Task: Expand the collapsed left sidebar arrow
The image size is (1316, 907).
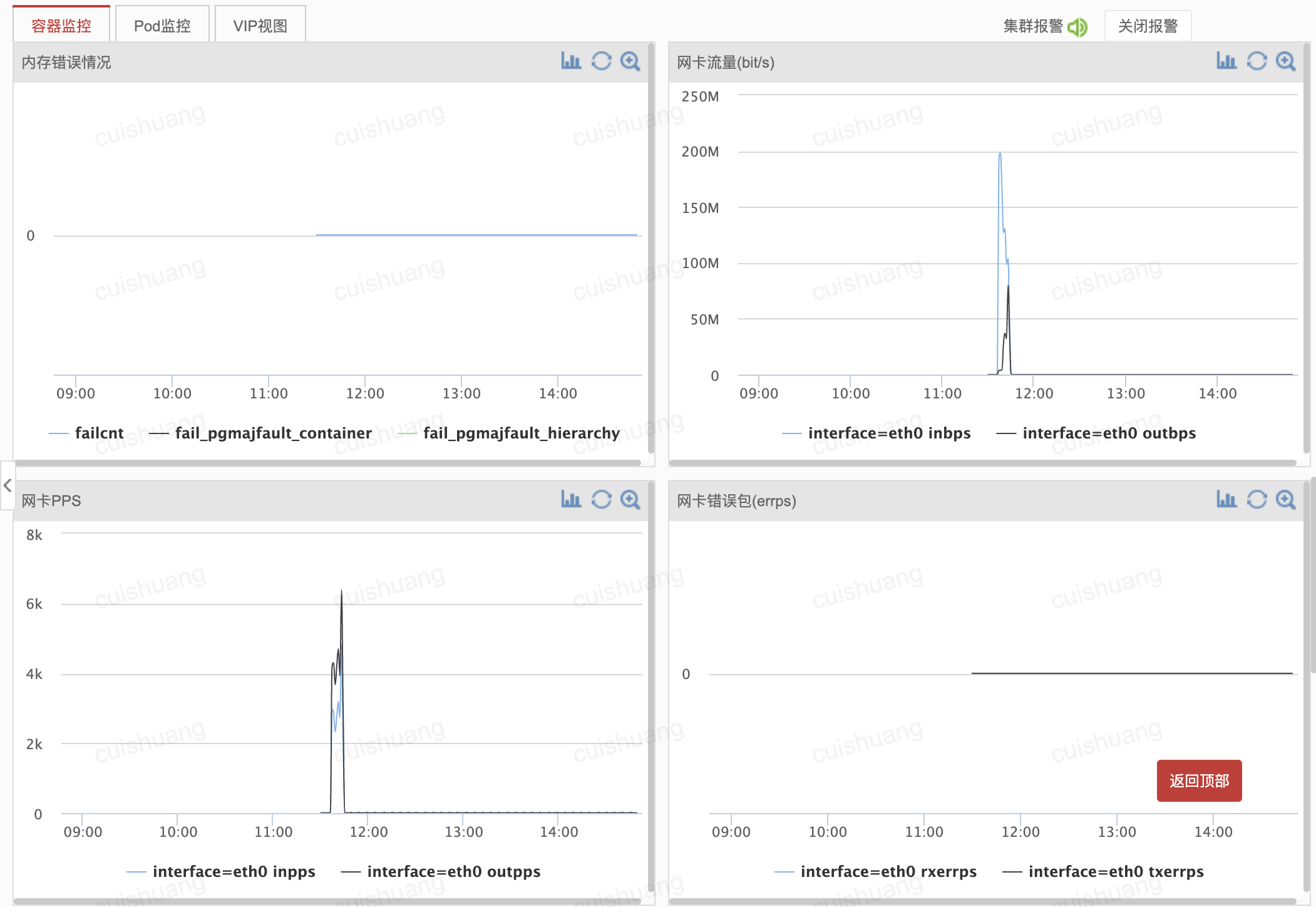Action: [8, 485]
